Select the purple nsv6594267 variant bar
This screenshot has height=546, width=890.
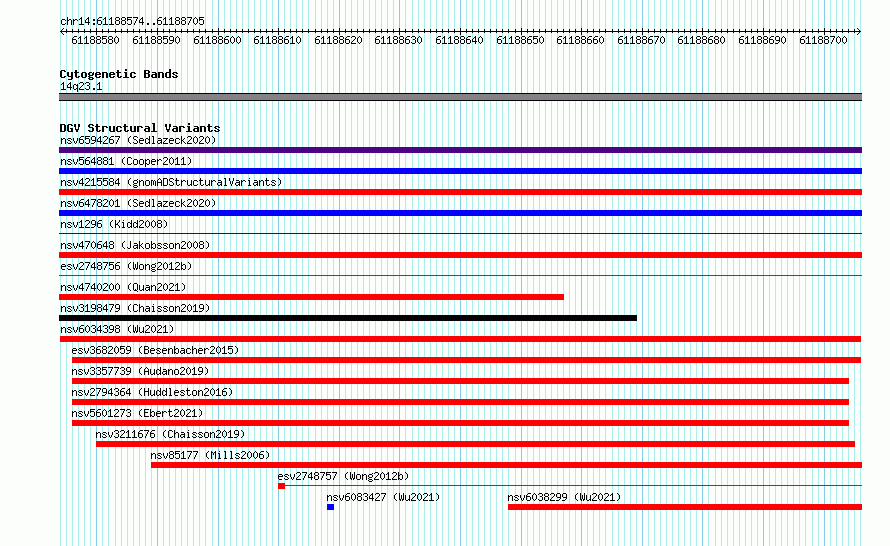460,150
